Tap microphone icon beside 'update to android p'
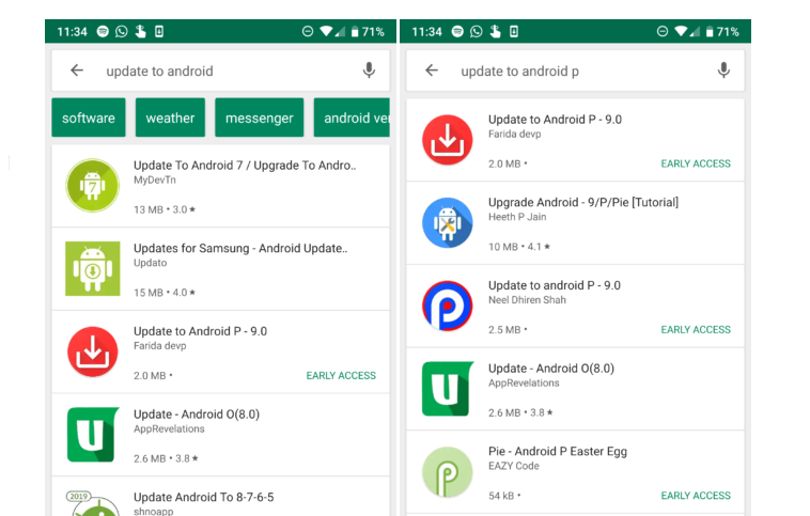The height and width of the screenshot is (516, 810). (x=724, y=70)
